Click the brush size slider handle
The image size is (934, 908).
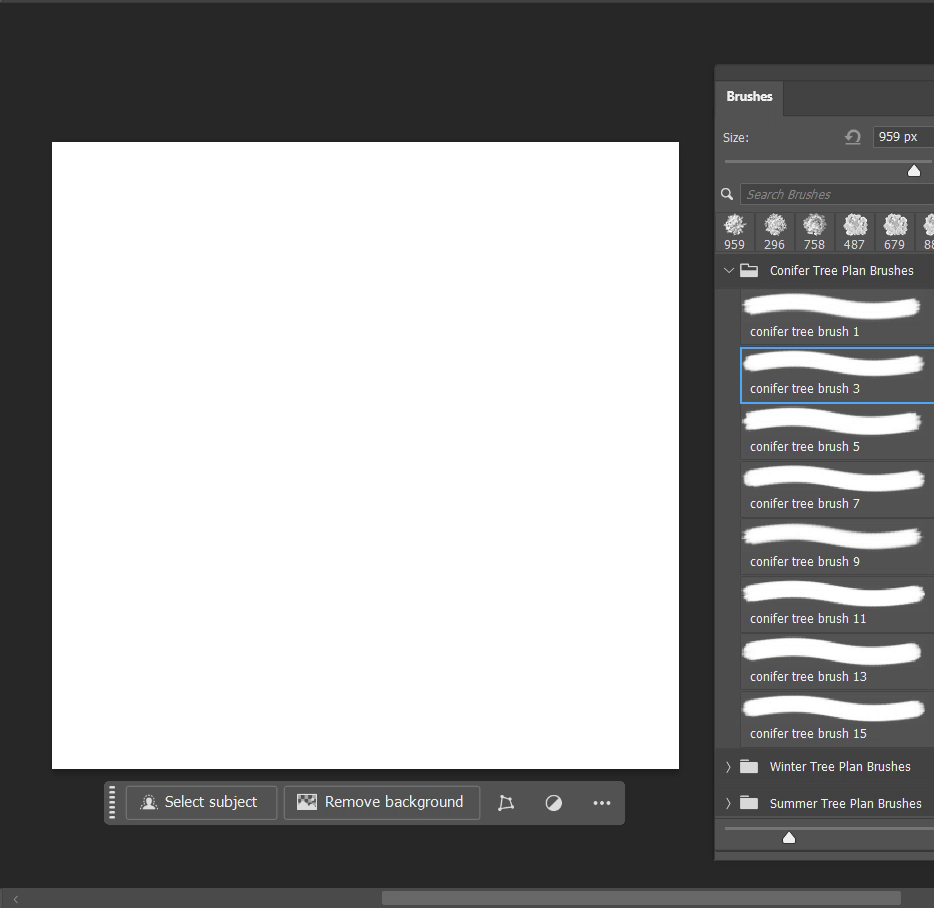pos(913,171)
